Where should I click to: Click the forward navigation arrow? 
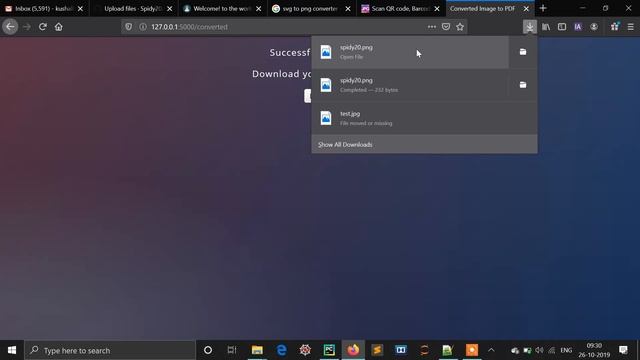(27, 27)
